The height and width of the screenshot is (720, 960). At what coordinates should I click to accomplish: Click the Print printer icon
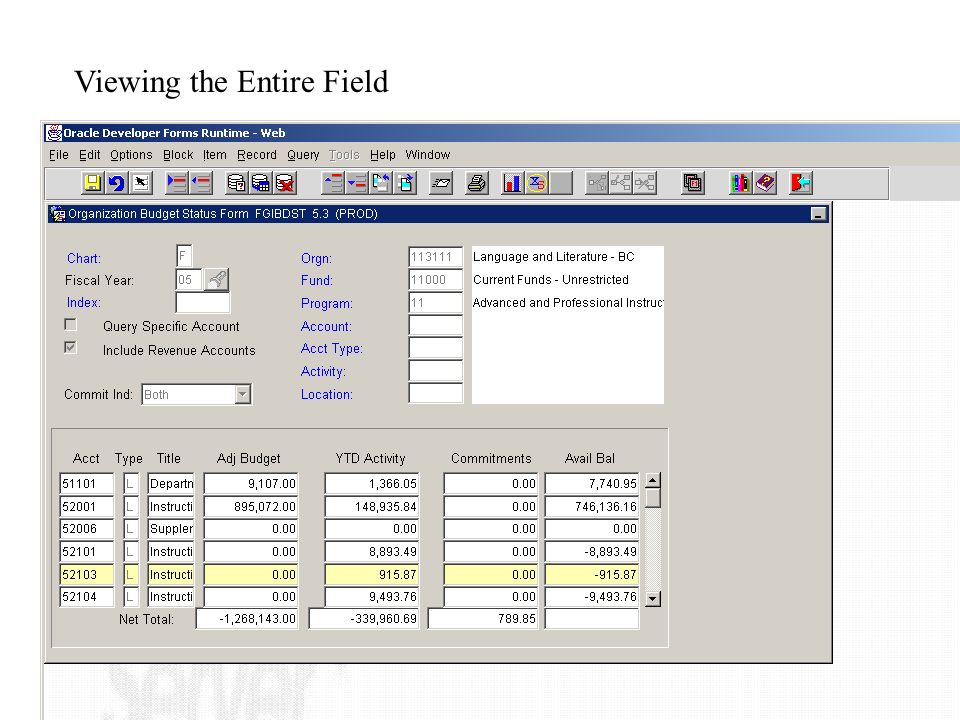(477, 182)
